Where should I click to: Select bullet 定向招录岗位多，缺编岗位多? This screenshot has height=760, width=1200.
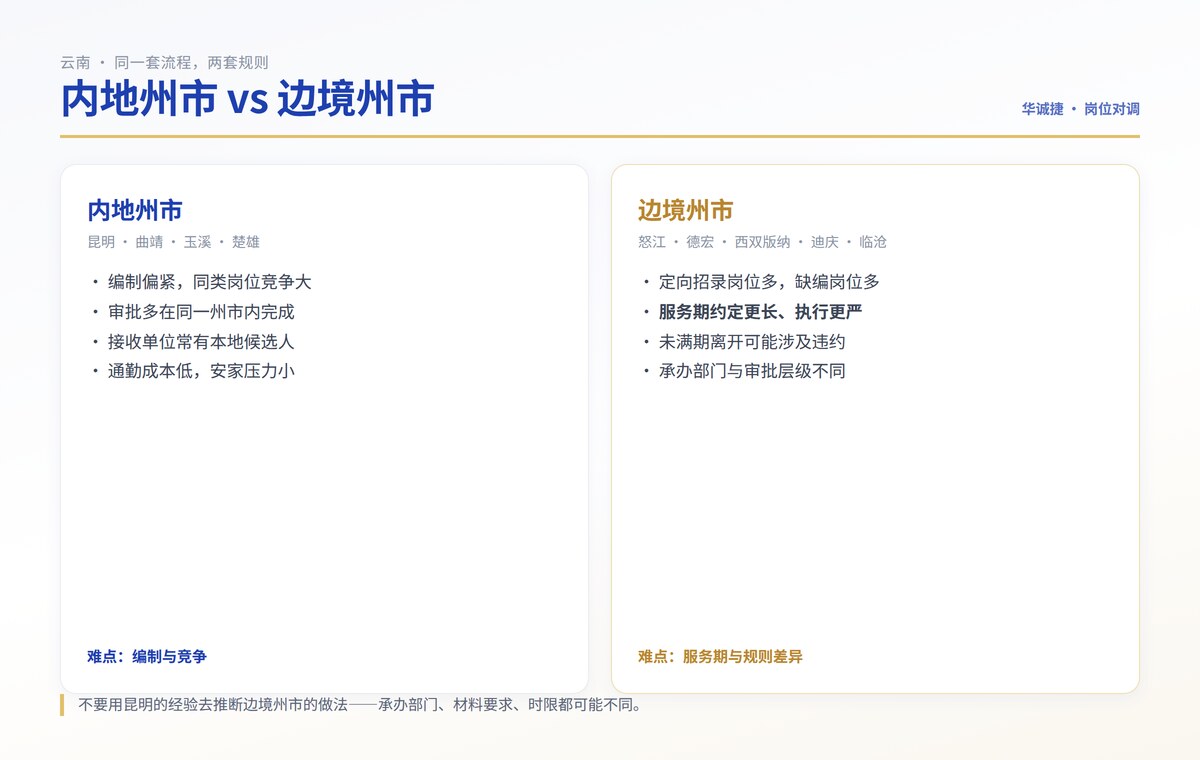coord(769,282)
